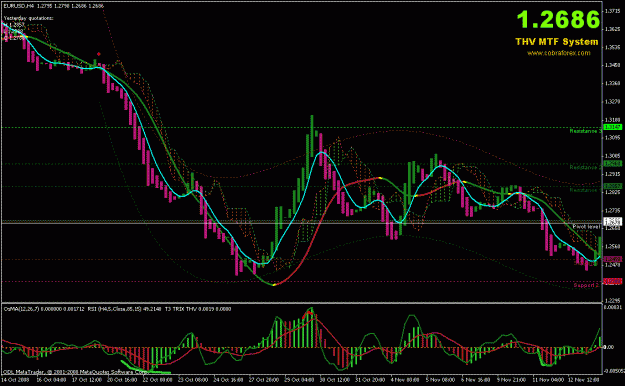Open the www.cobraforex.com link
Screen dimensions: 625x386
point(559,53)
